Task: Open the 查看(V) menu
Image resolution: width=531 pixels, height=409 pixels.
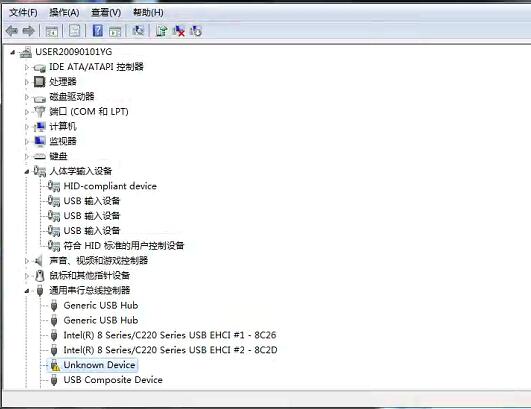Action: coord(106,13)
